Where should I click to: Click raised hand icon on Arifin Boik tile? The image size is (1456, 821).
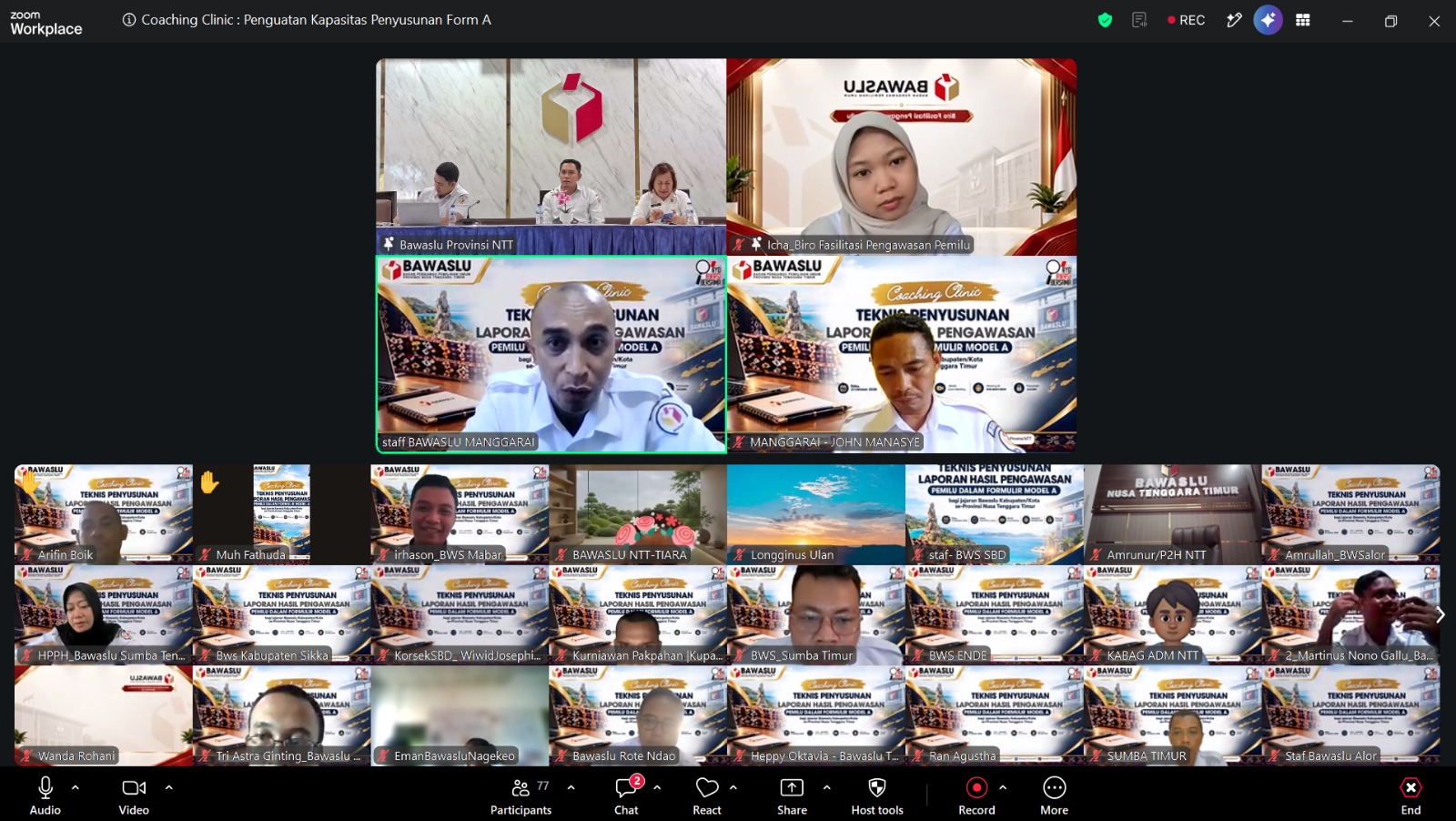[x=30, y=481]
